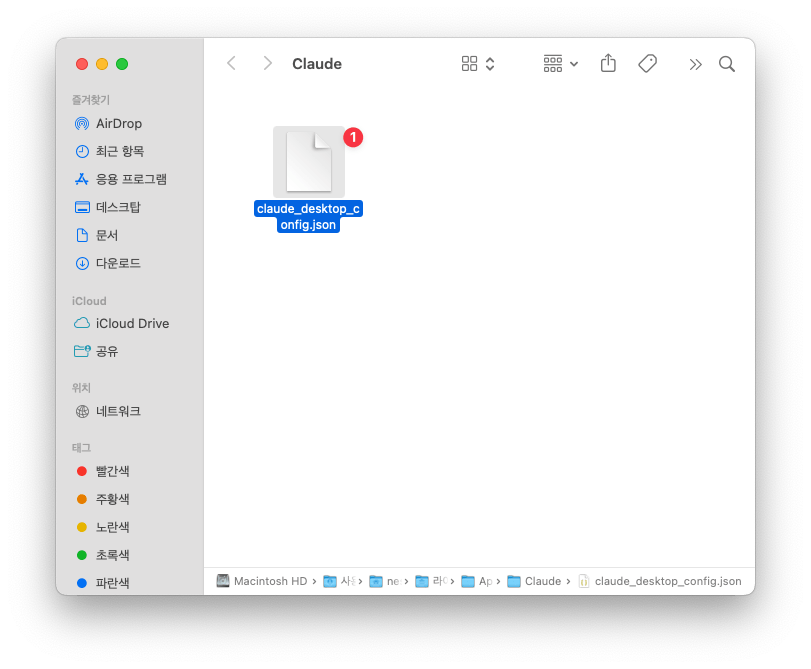Go forward with the right chevron
The width and height of the screenshot is (811, 669).
(267, 64)
